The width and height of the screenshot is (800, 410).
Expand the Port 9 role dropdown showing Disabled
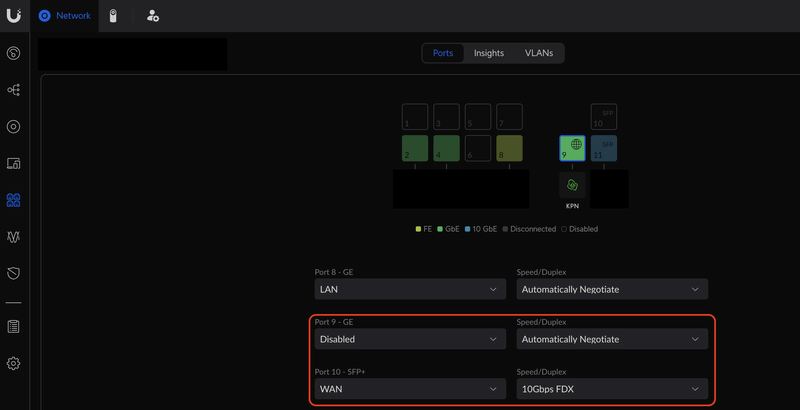point(408,339)
